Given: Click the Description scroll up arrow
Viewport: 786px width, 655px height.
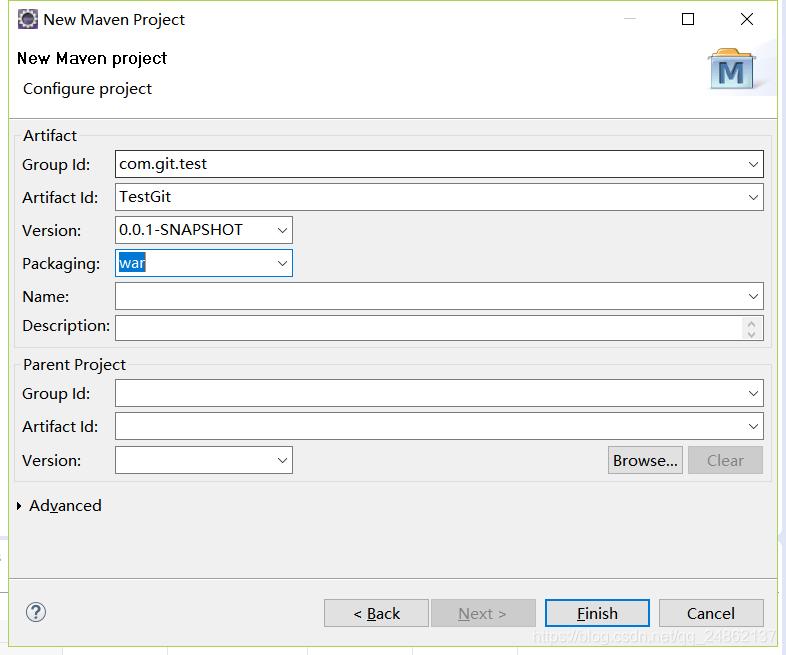Looking at the screenshot, I should pos(751,323).
